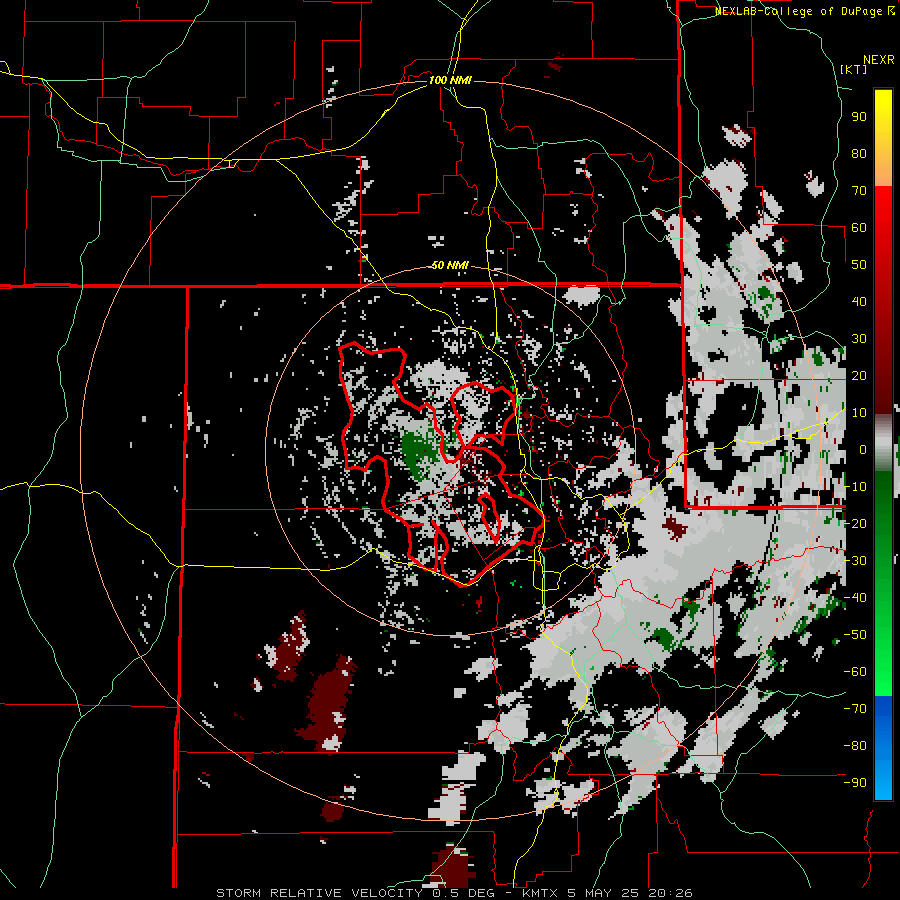
Task: Click the gray zero-velocity color bar segment
Action: coord(883,443)
